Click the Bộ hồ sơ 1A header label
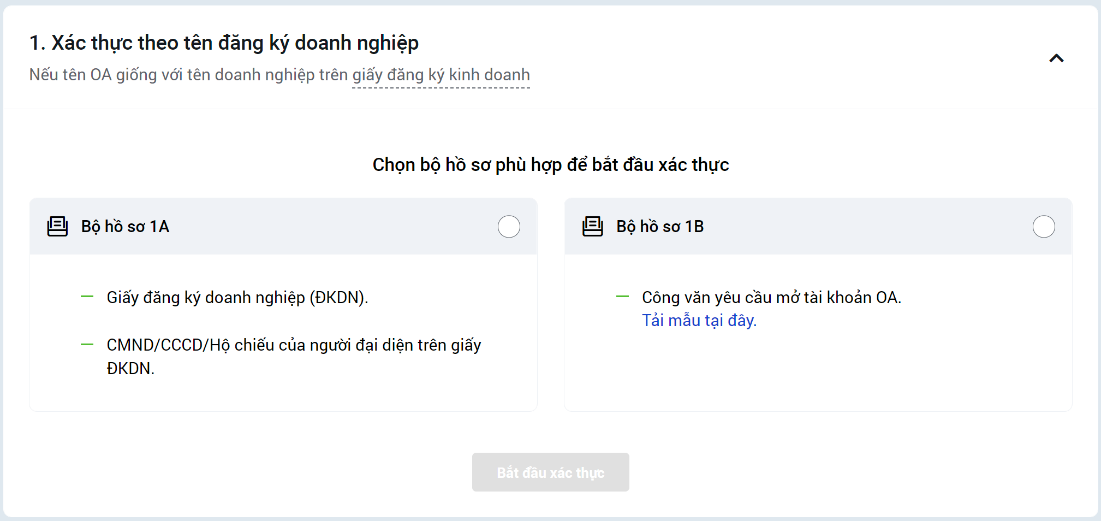 point(125,227)
